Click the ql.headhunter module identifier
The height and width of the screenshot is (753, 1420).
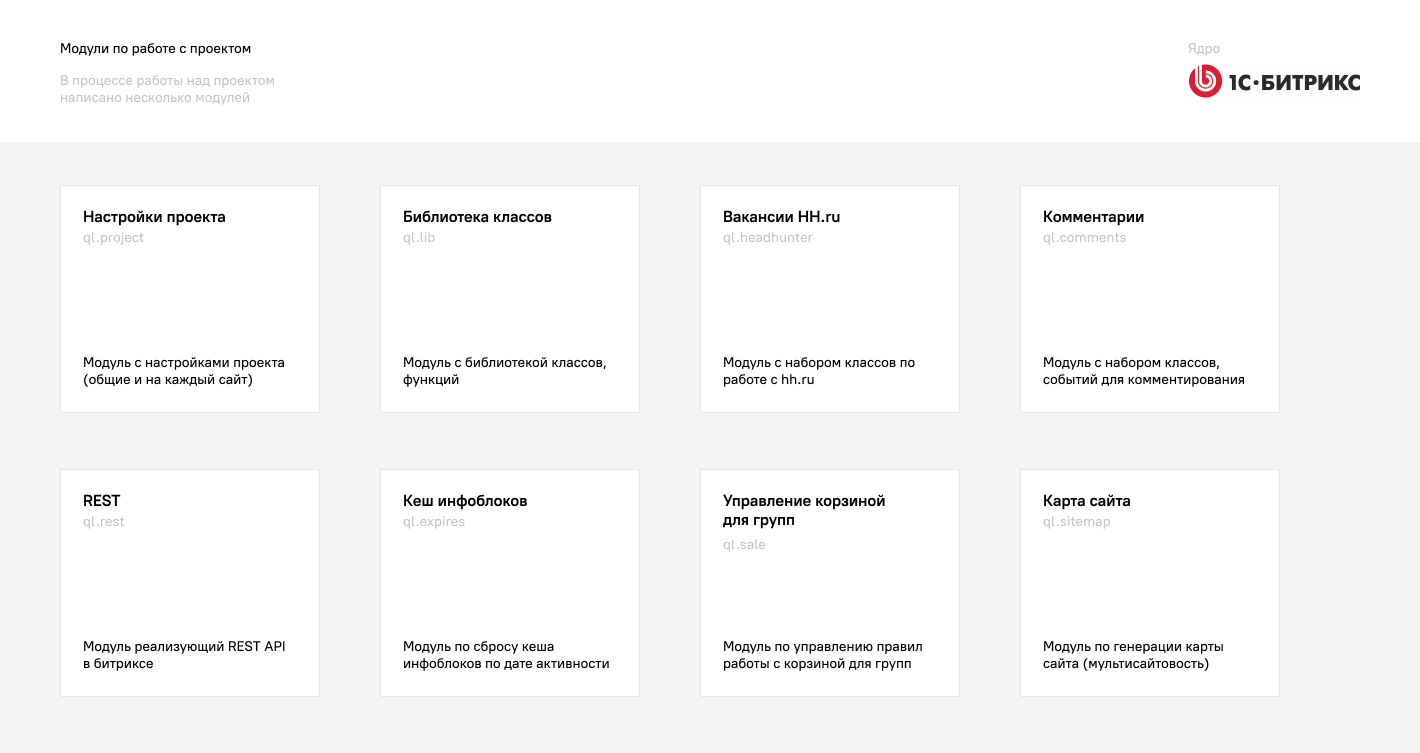(x=767, y=238)
